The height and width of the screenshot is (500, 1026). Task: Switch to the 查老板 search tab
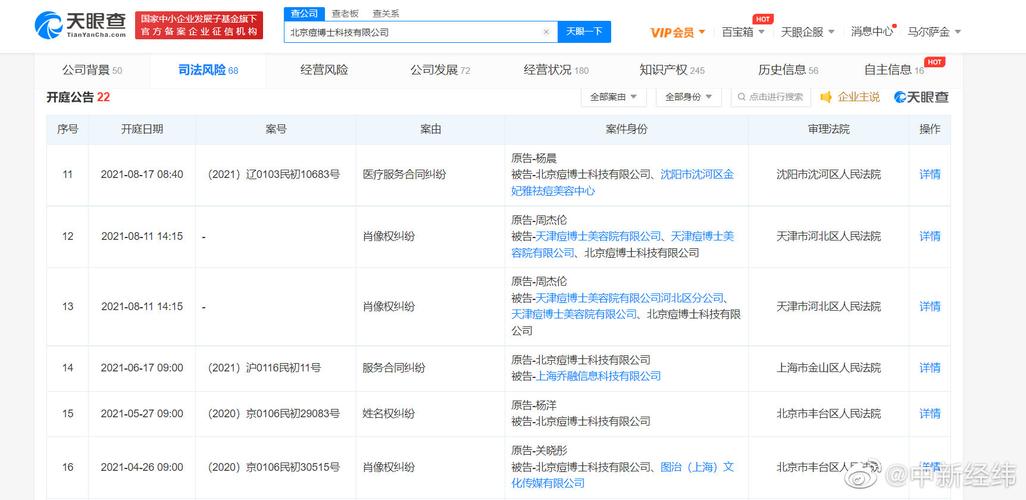point(345,14)
